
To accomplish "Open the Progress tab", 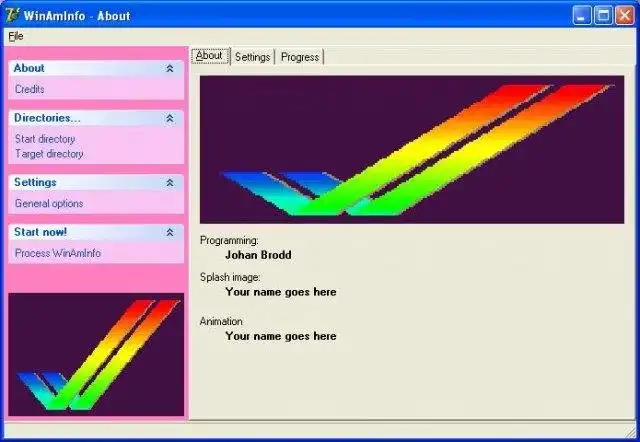I will click(300, 57).
